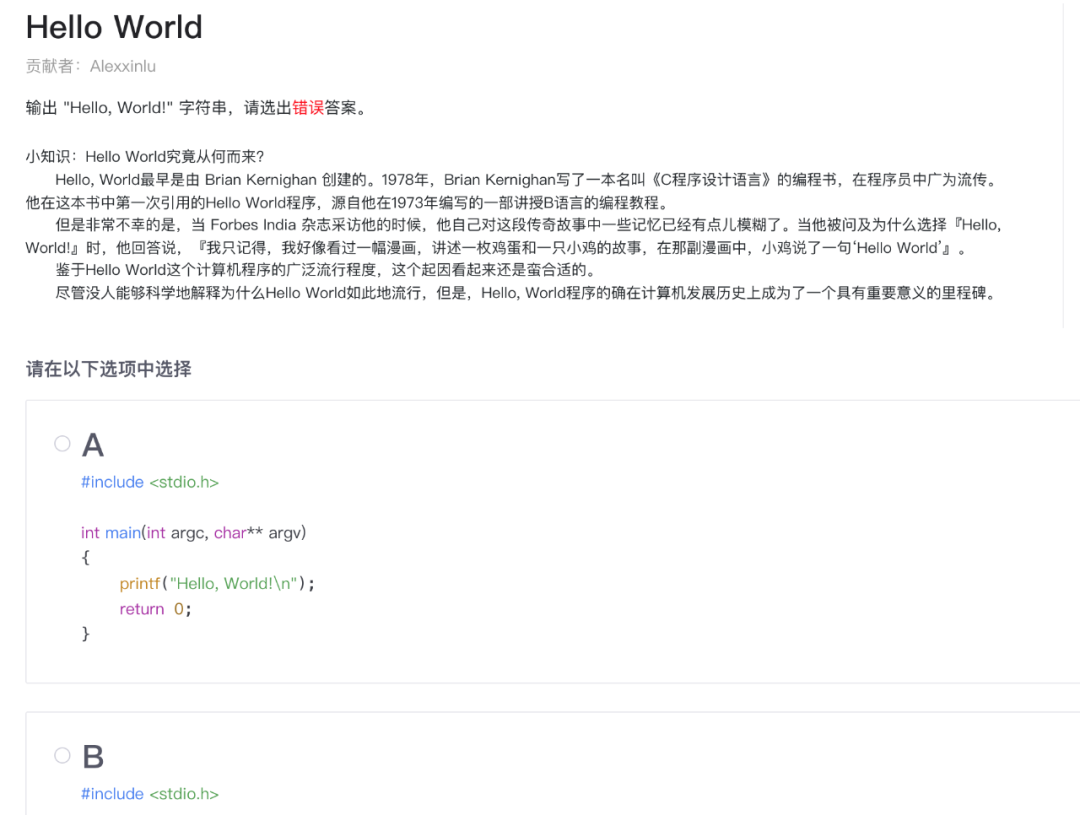Click the paragraph mentioning Forbes India

(x=514, y=236)
